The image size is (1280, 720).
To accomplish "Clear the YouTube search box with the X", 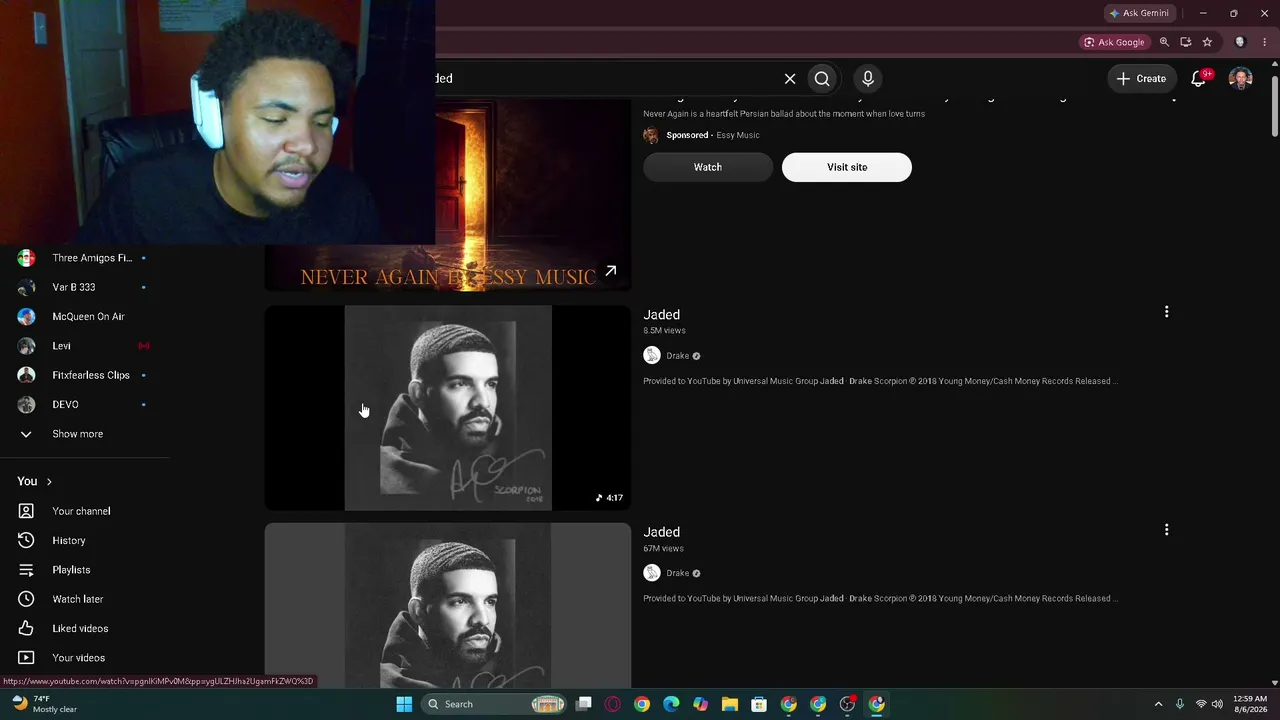I will [790, 78].
